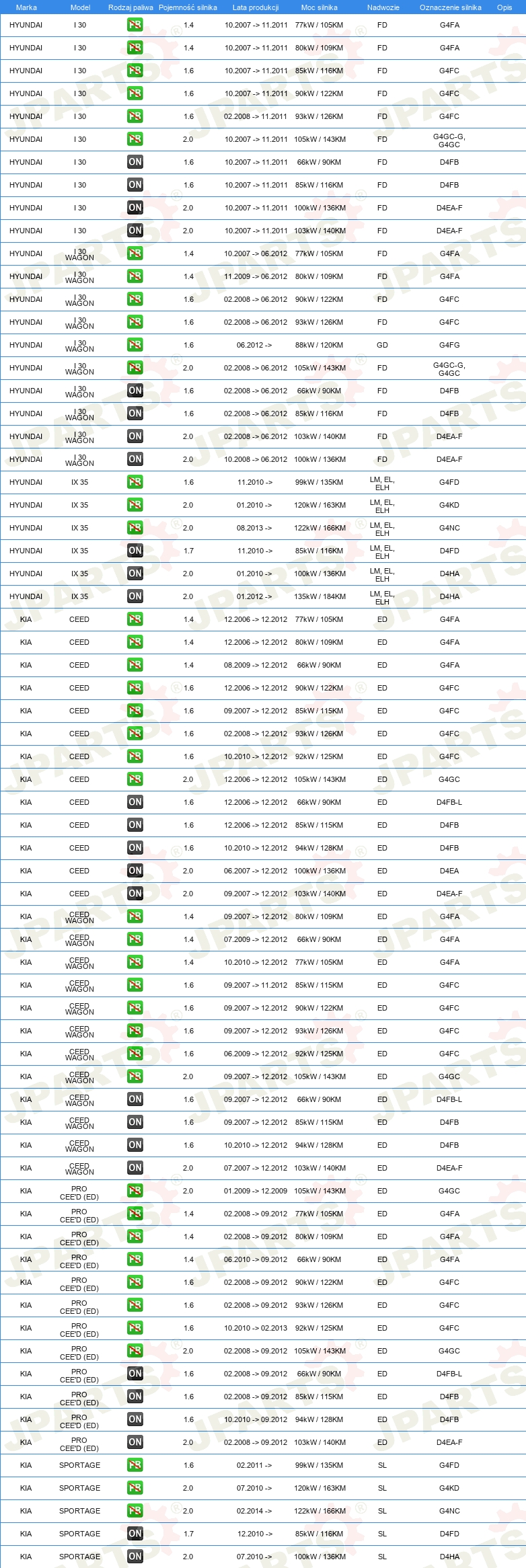Viewport: 526px width, 1568px height.
Task: Click diesel ON icon in Sportage 1.7 D4FD row
Action: coord(135,1534)
